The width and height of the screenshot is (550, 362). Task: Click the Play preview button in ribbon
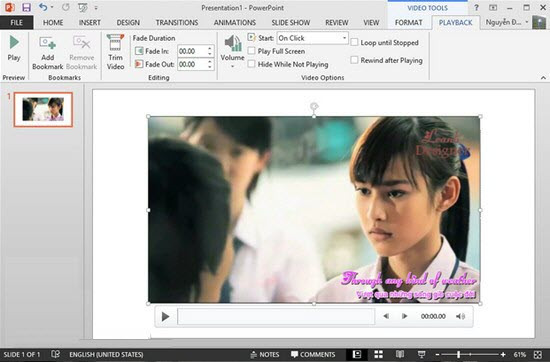click(14, 48)
